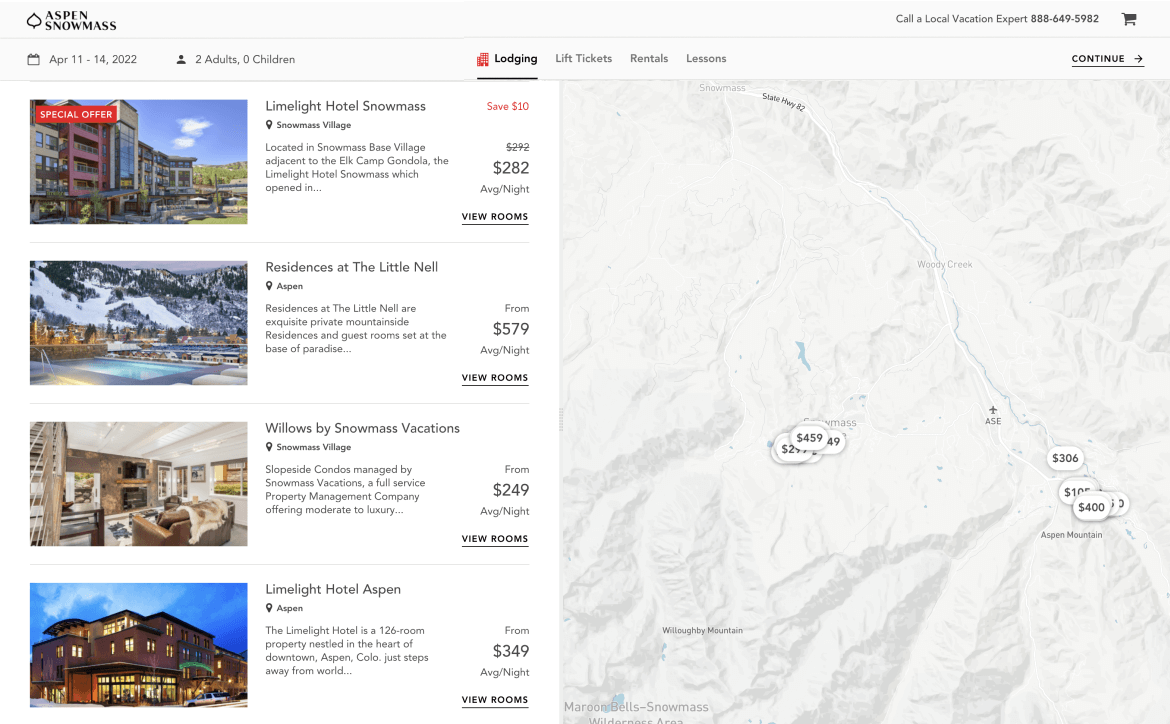Grab the list and map divider handle
This screenshot has width=1170, height=724.
[x=561, y=420]
